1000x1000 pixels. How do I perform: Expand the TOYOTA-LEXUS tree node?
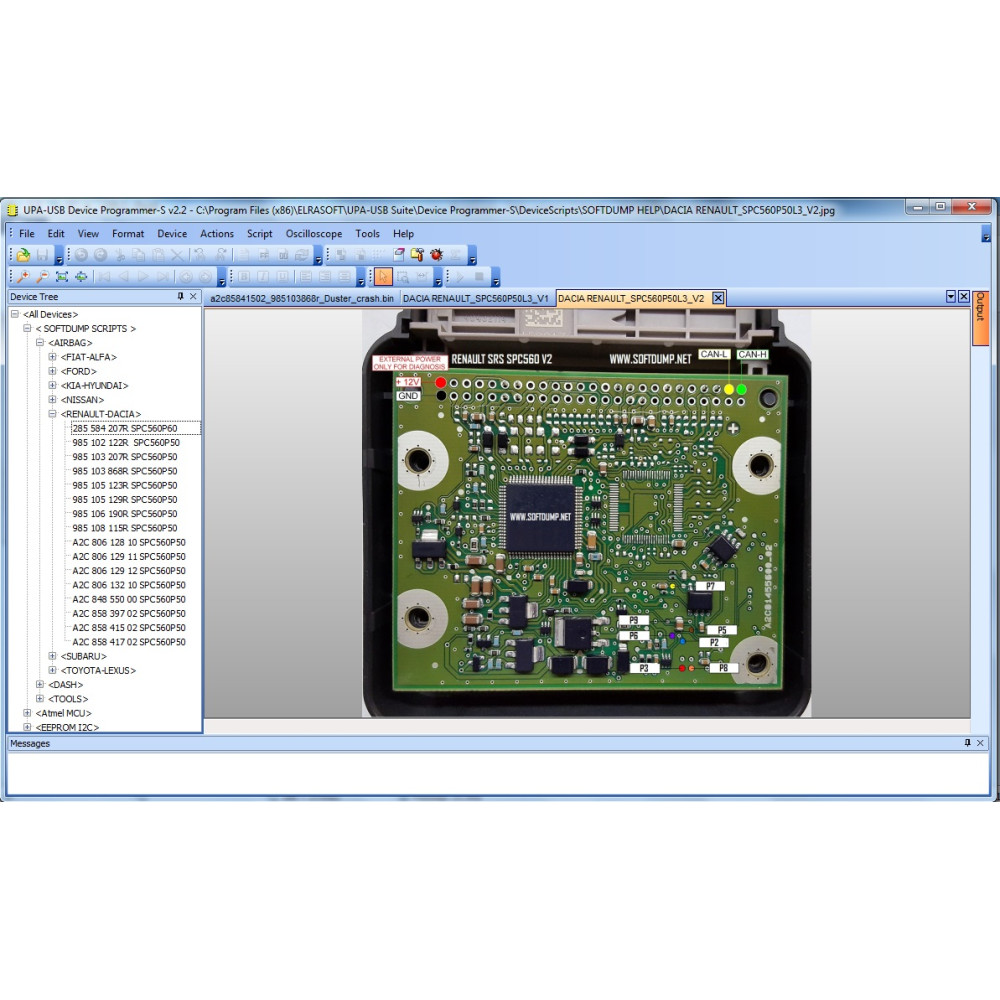52,670
